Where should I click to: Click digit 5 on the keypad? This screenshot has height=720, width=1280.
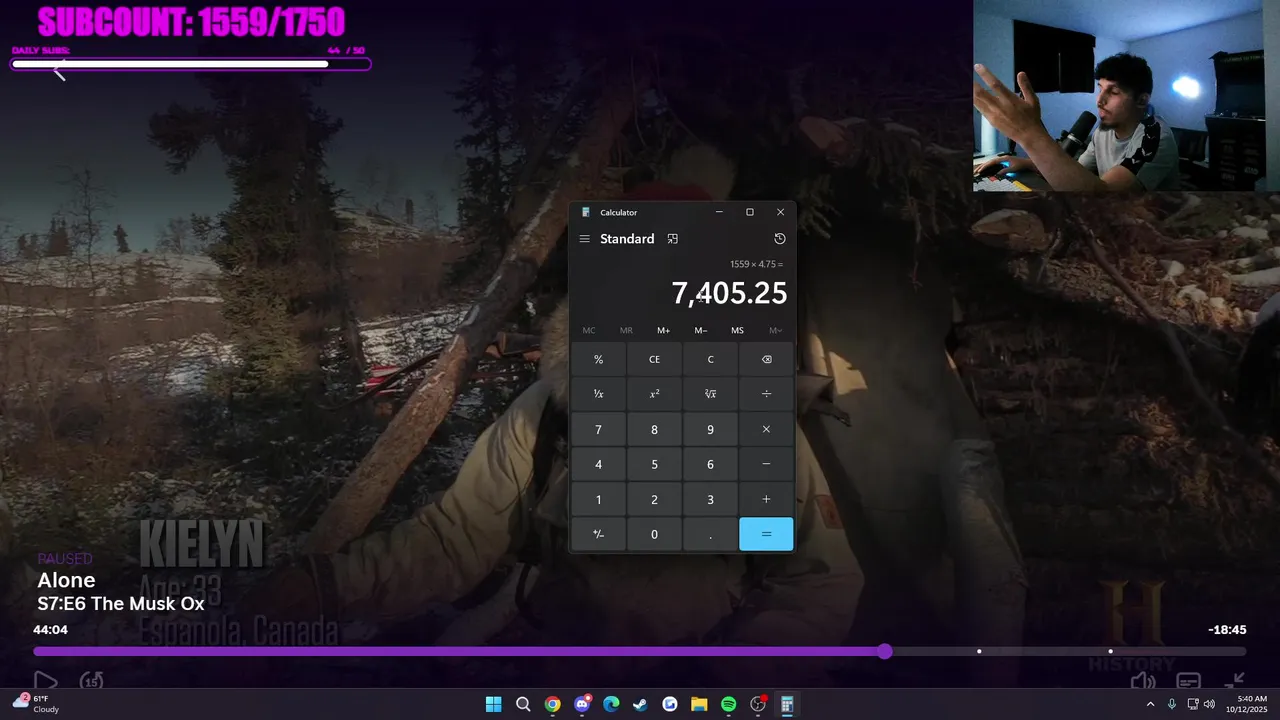coord(654,464)
